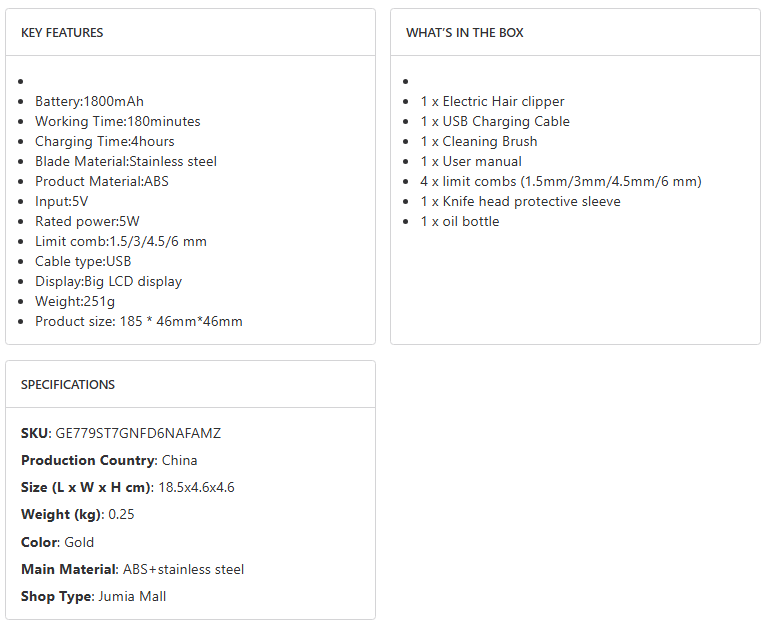Click the Limit comb:1.5/3/4.5/6 mm entry
This screenshot has height=630, width=769.
[121, 241]
